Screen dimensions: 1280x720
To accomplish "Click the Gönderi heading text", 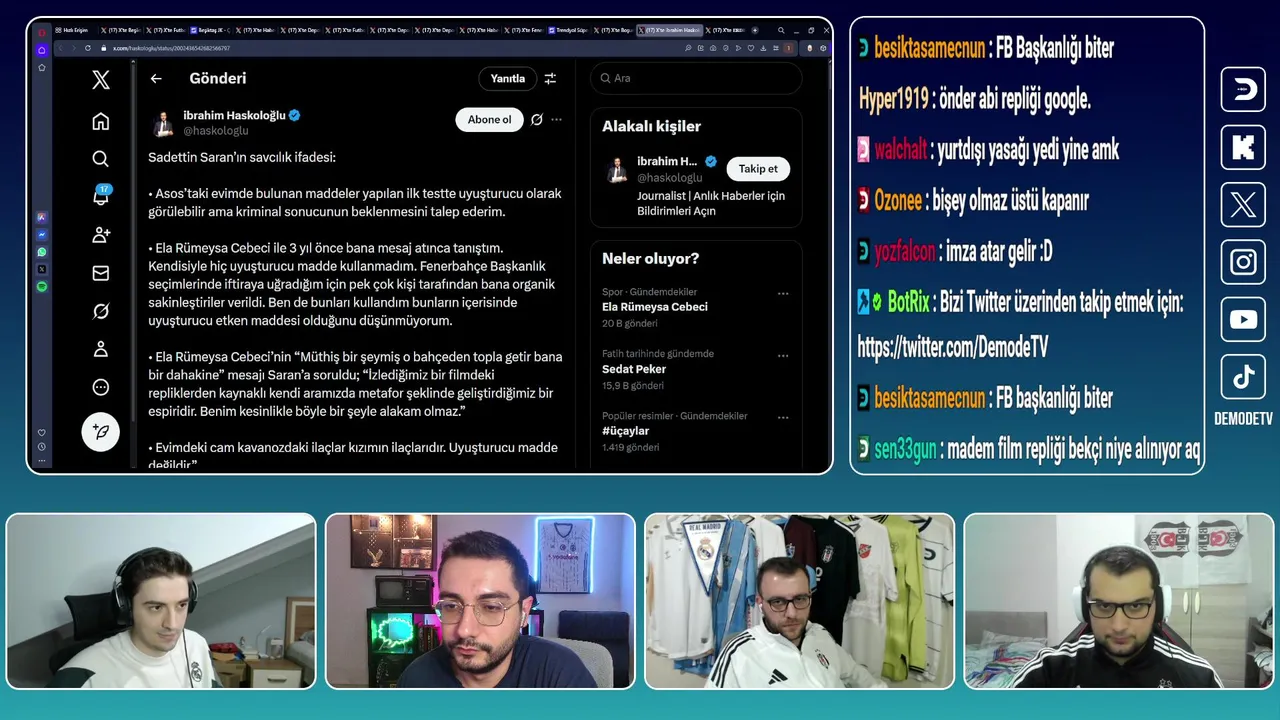I will (x=218, y=78).
